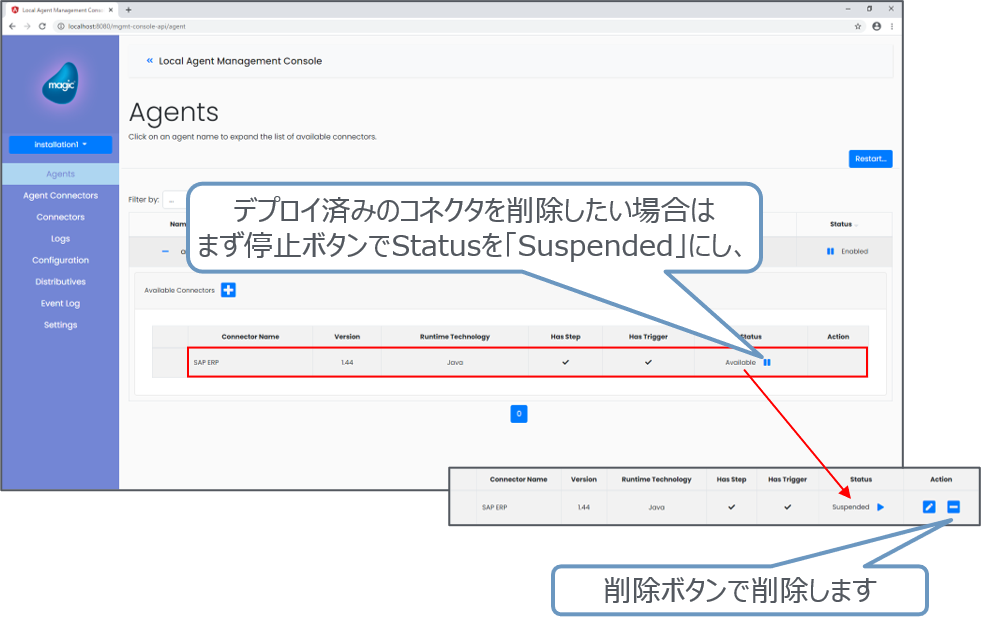Click the sidebar collapse double-chevron icon
Image resolution: width=981 pixels, height=625 pixels.
point(150,61)
